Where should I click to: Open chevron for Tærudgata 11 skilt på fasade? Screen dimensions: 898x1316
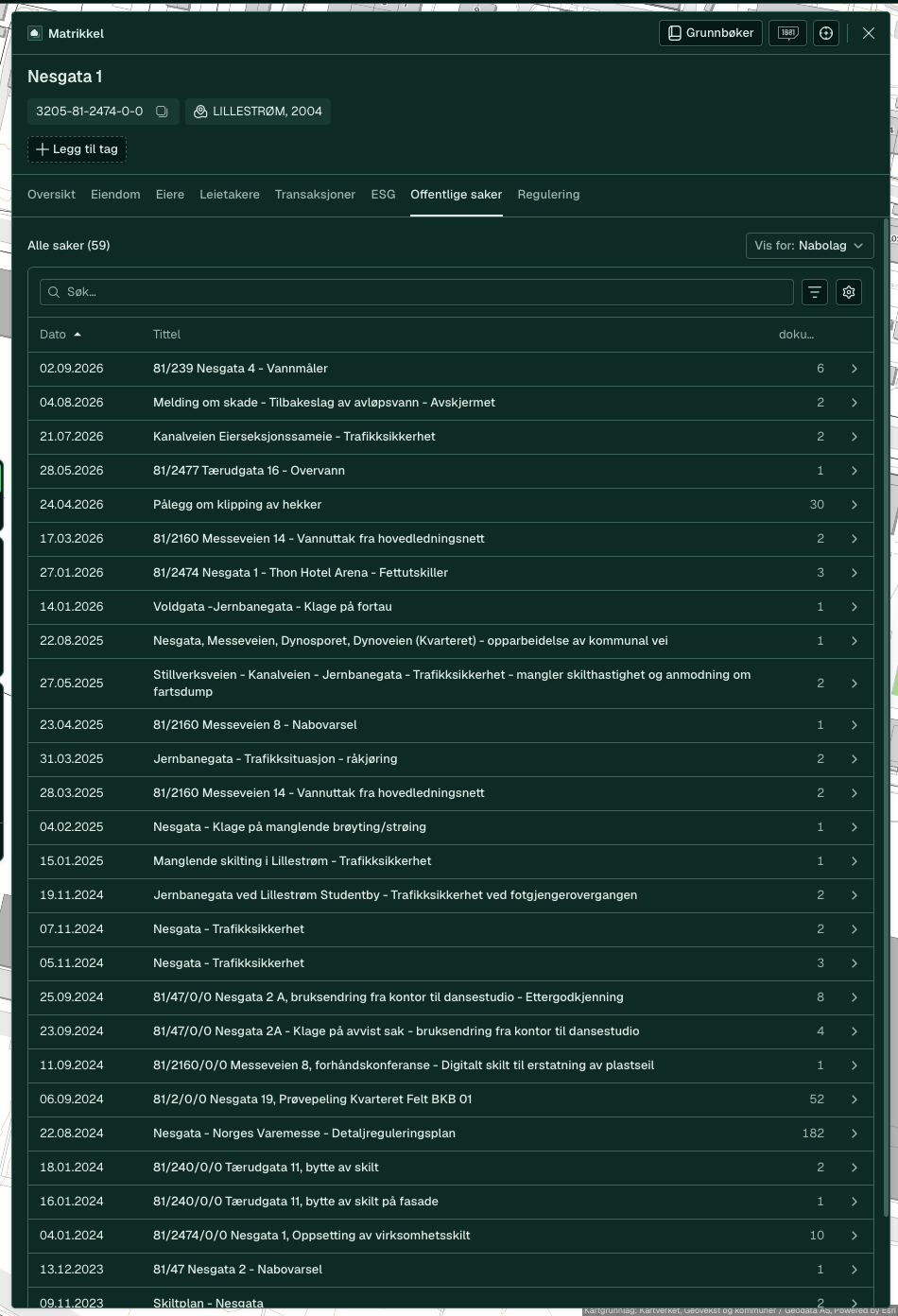(x=854, y=1202)
